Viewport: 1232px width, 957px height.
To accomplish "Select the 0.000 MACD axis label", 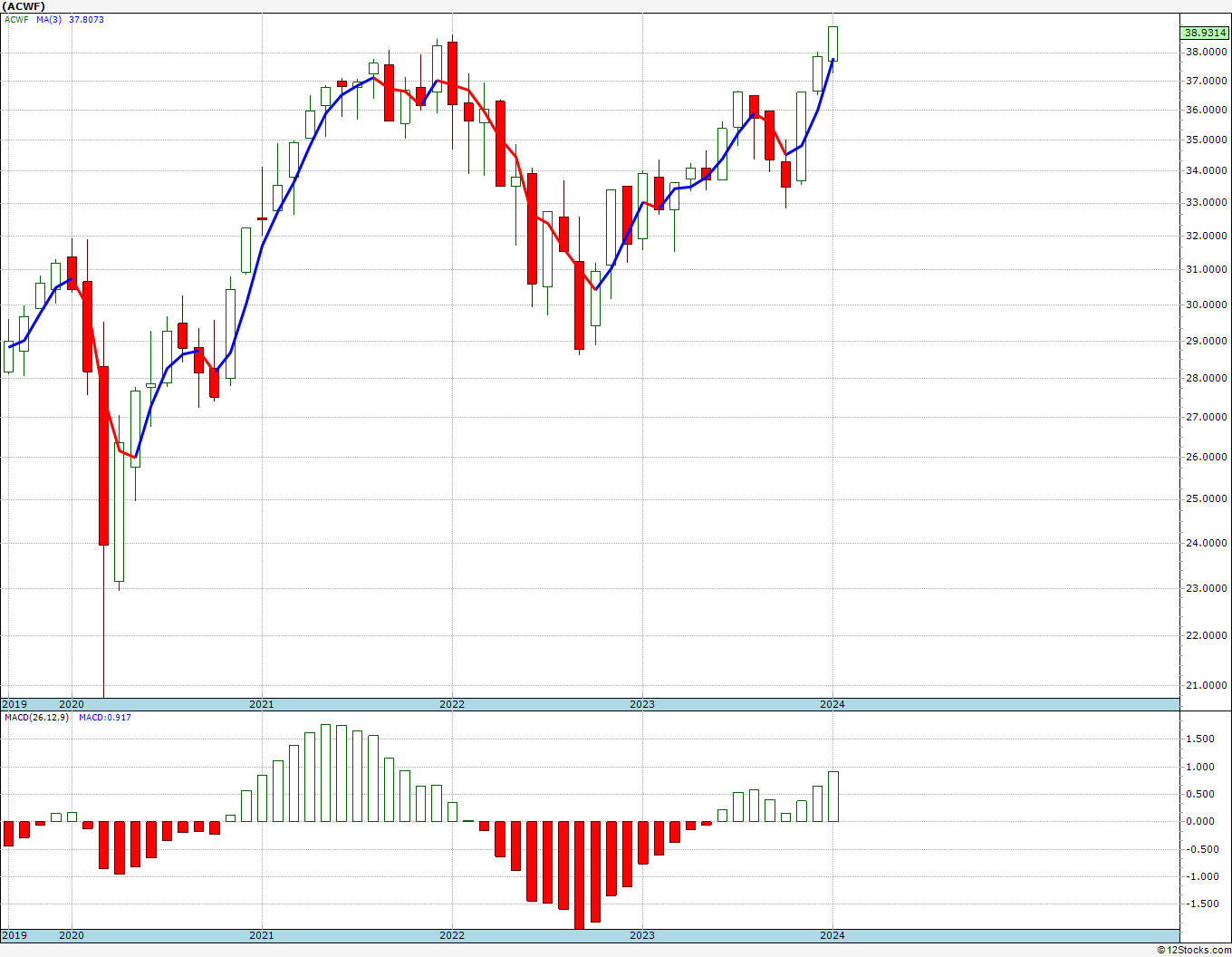I will (x=1201, y=822).
